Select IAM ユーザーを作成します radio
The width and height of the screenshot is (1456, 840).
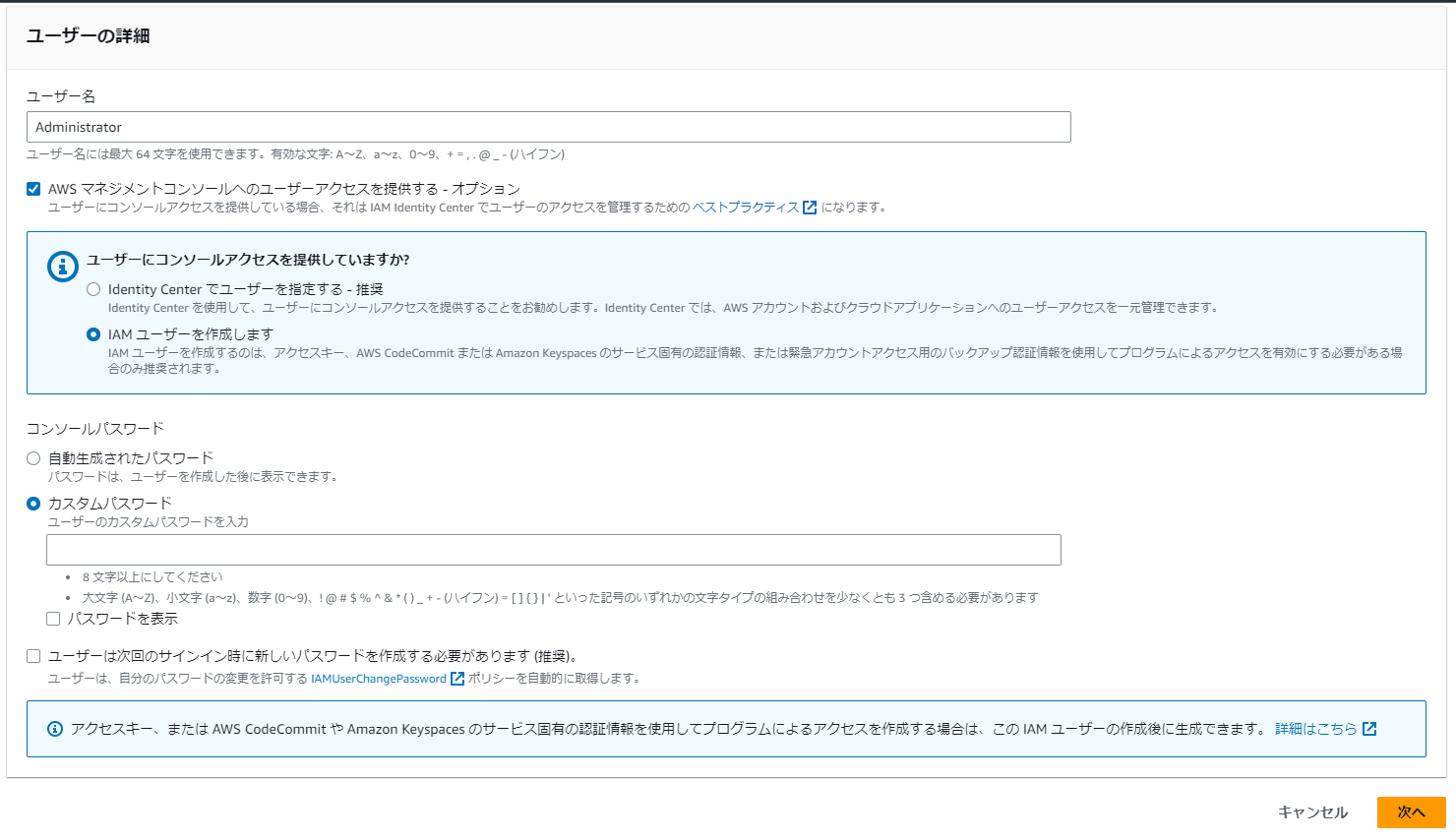coord(93,334)
